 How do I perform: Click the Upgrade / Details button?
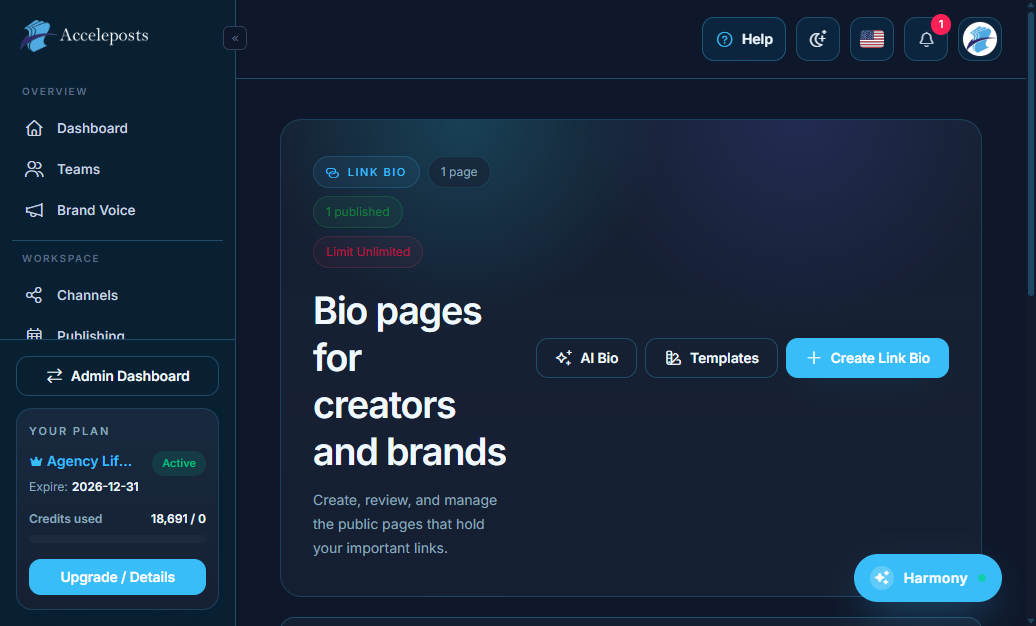coord(118,577)
